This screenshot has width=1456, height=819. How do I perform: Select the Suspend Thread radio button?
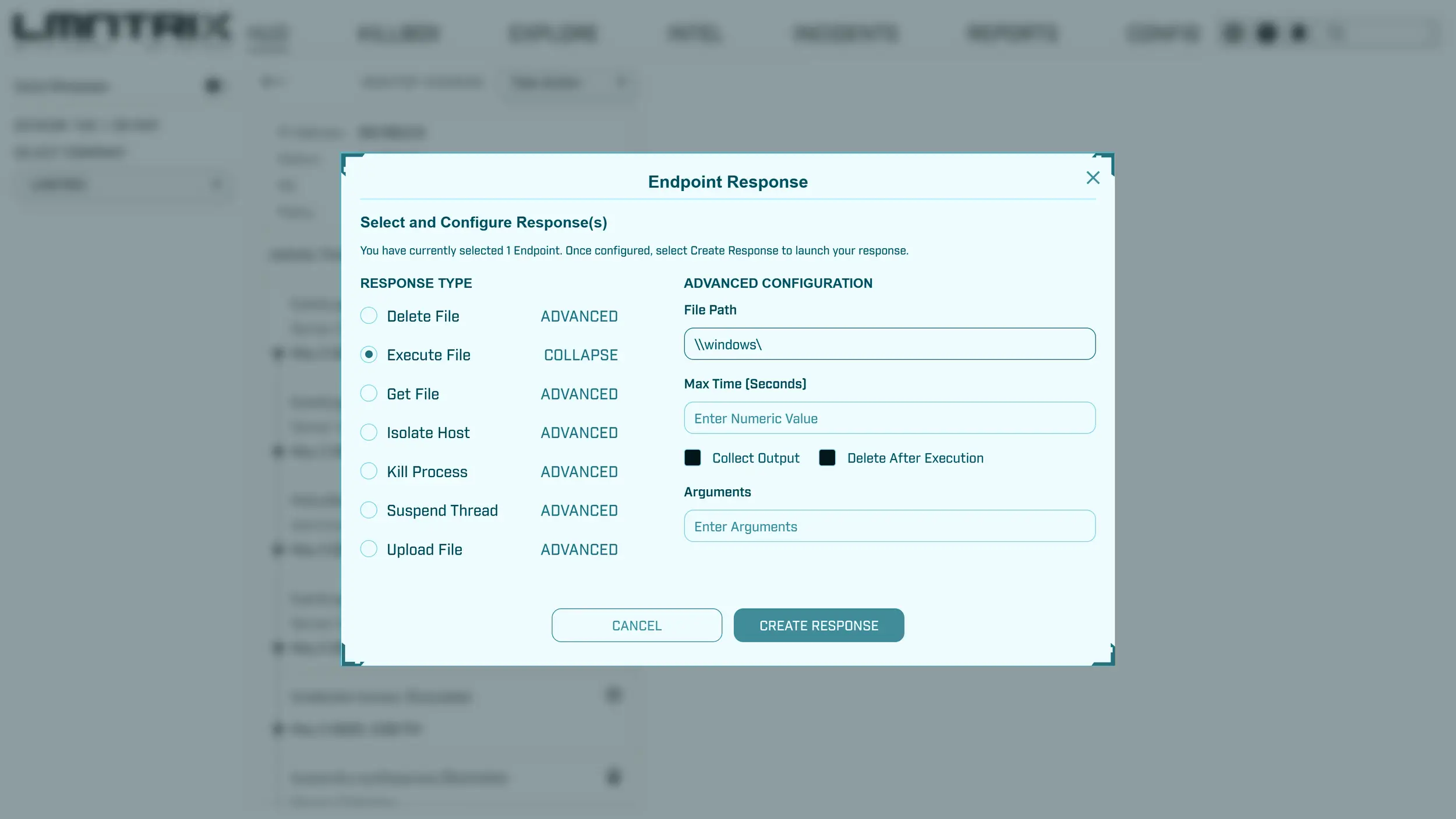click(x=369, y=510)
